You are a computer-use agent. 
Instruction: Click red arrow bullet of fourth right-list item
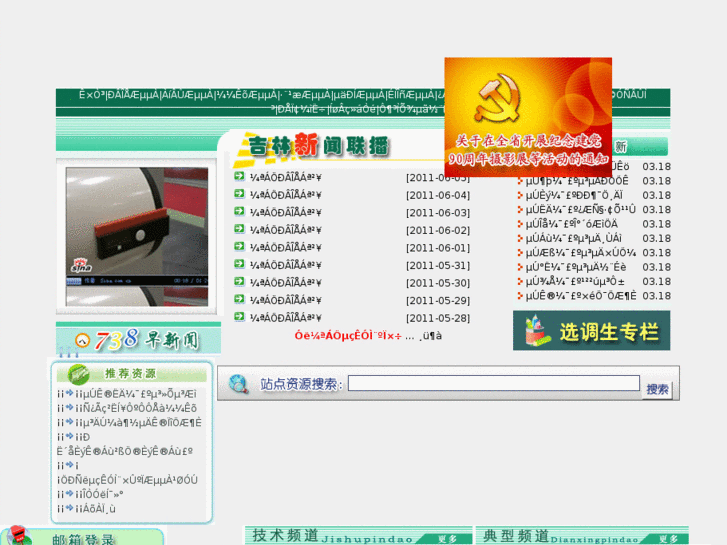520,209
